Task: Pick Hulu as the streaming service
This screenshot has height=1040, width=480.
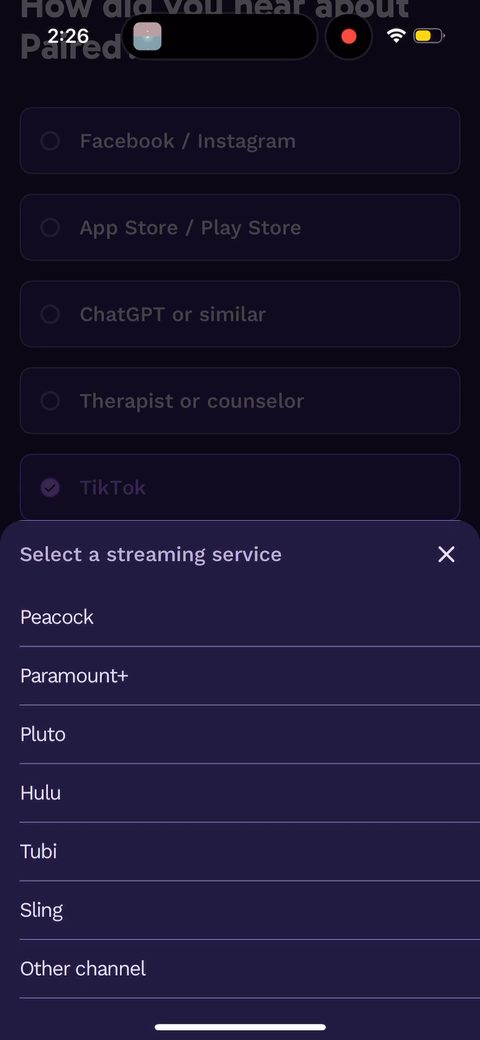Action: (250, 793)
